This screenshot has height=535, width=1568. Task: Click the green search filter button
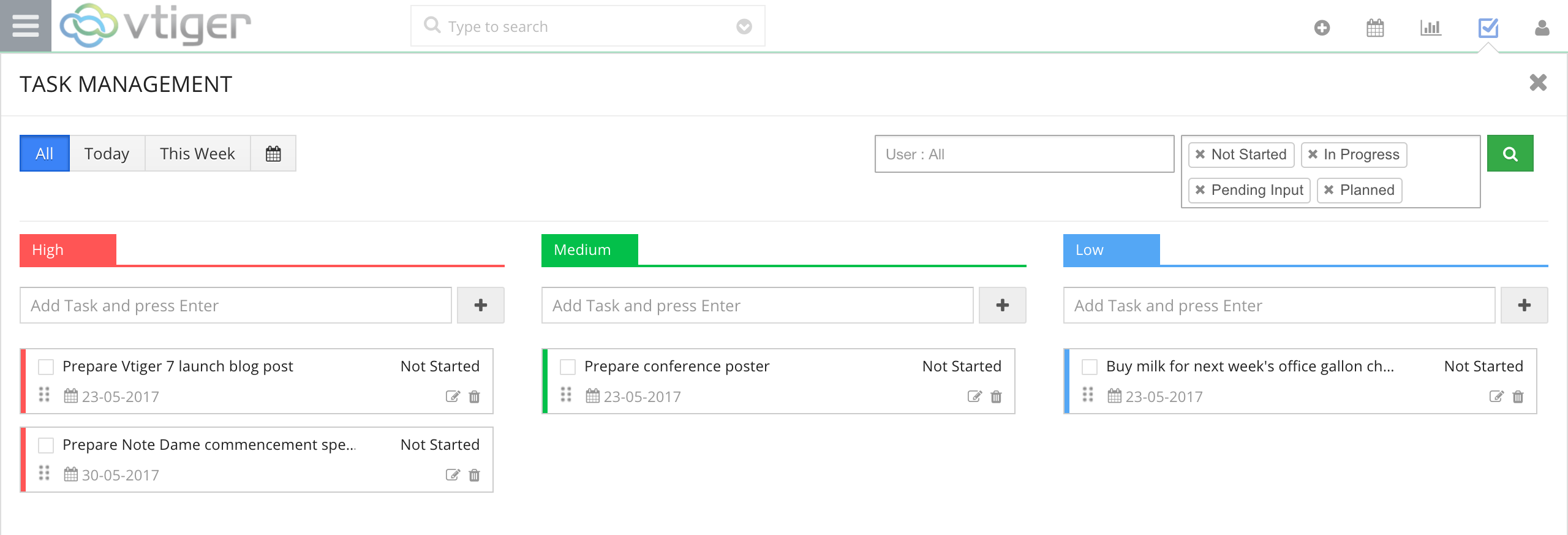click(1510, 153)
